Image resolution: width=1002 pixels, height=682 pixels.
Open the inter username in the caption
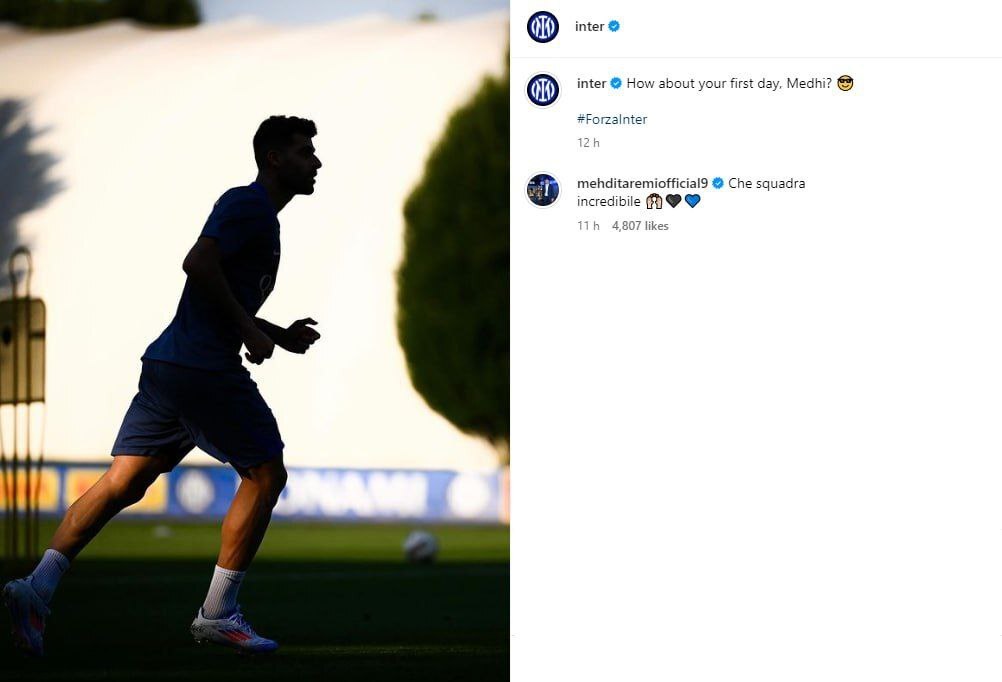(591, 83)
